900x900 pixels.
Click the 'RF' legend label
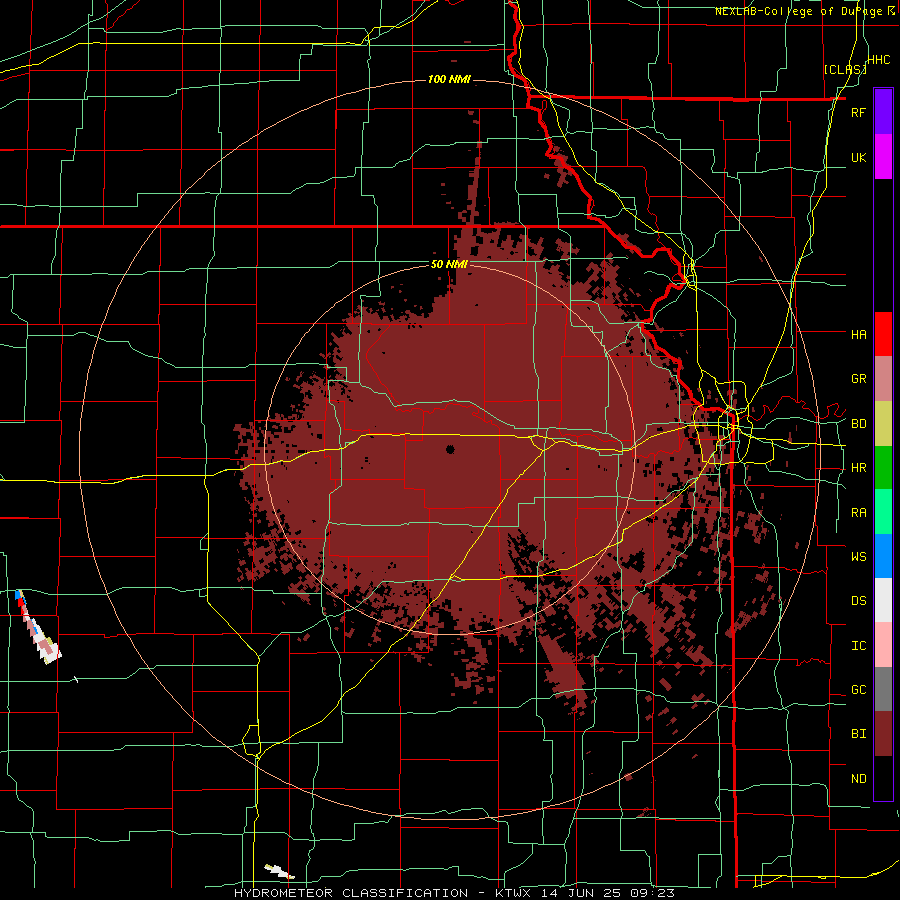coord(858,112)
